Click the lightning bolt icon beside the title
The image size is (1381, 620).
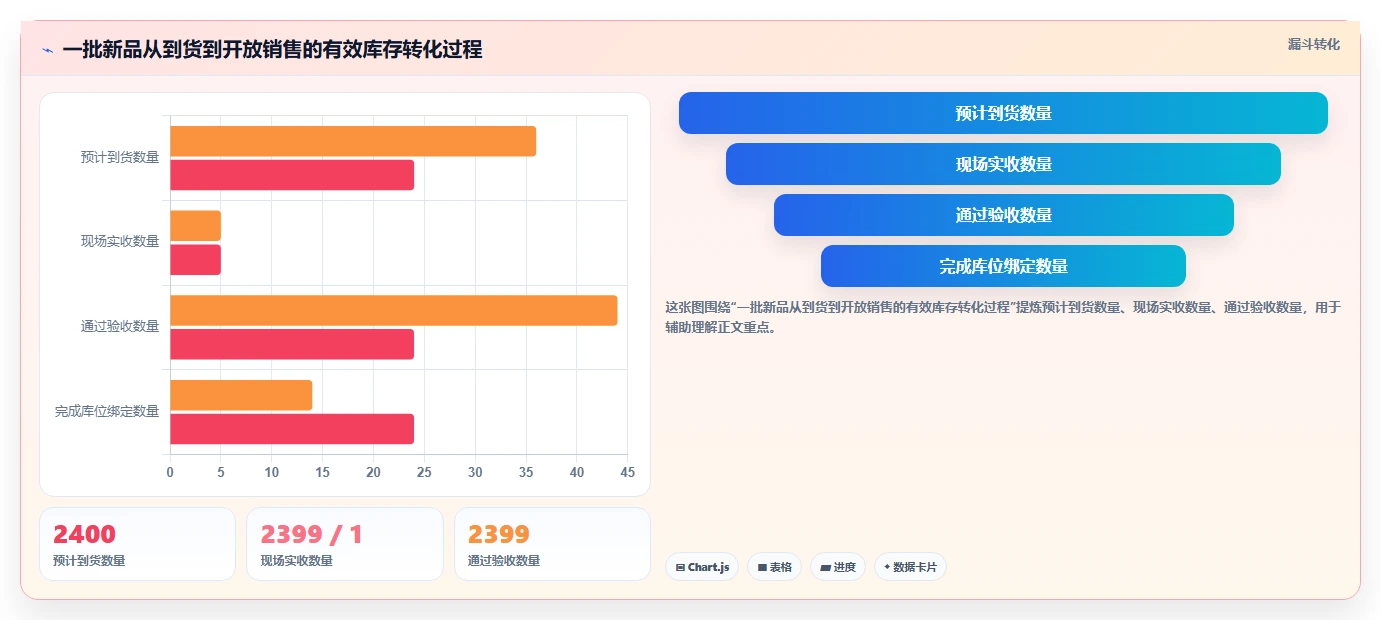47,50
